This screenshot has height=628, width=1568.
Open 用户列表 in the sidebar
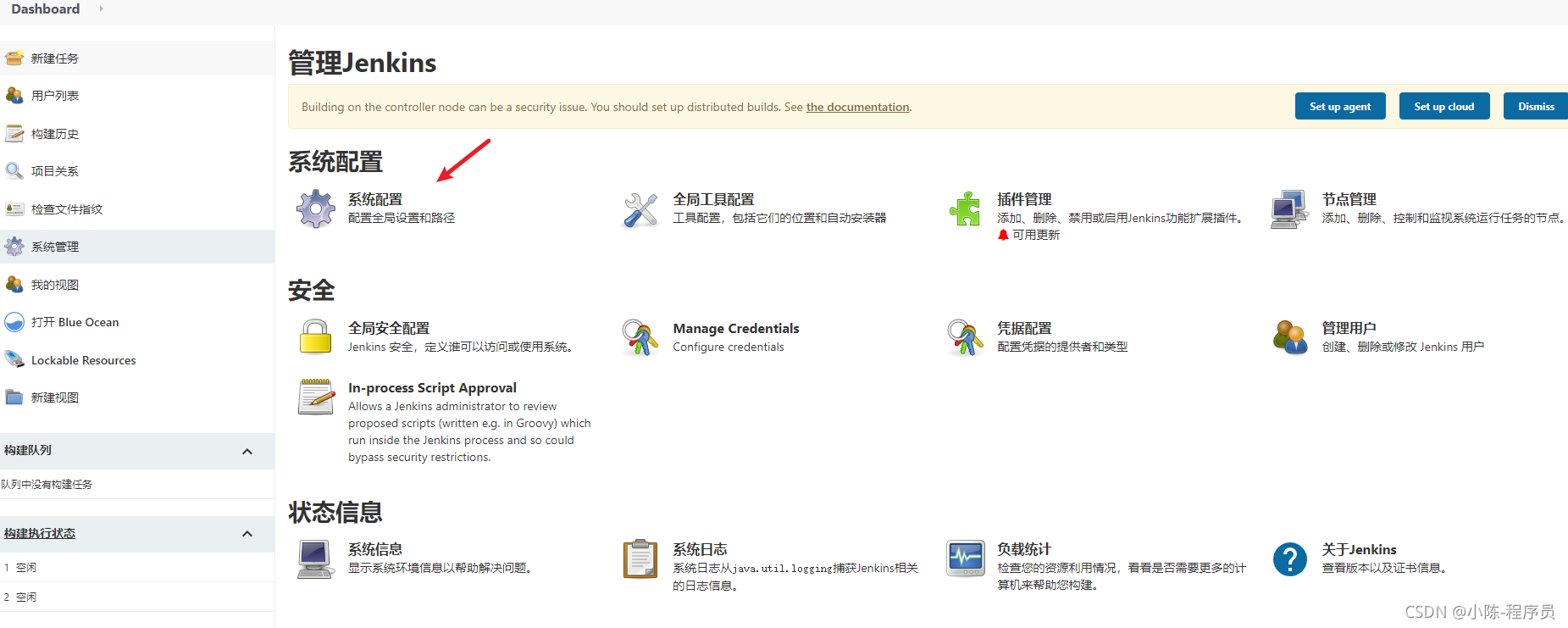[137, 96]
